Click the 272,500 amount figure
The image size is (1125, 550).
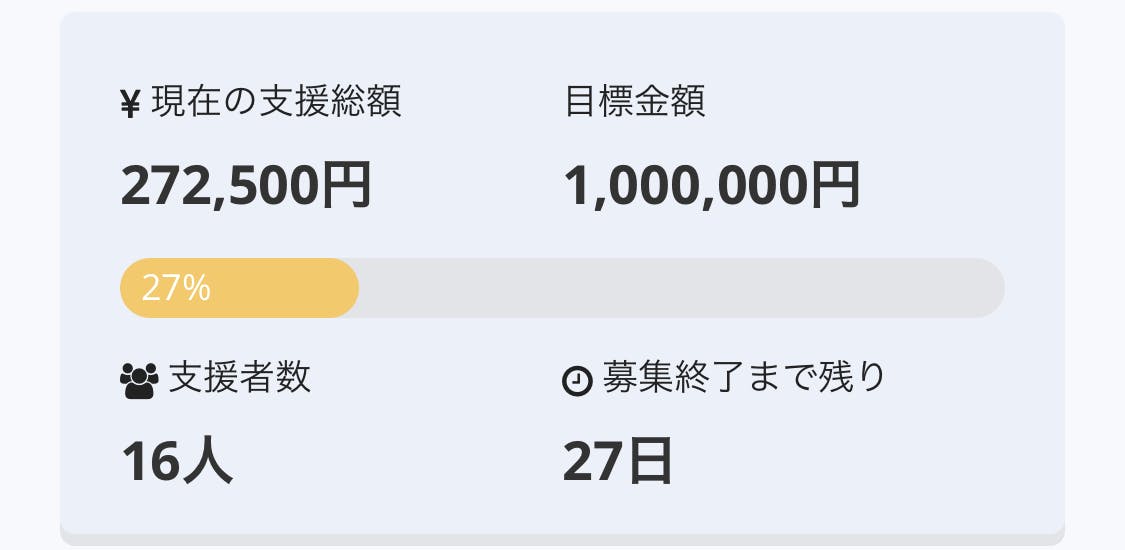[220, 186]
